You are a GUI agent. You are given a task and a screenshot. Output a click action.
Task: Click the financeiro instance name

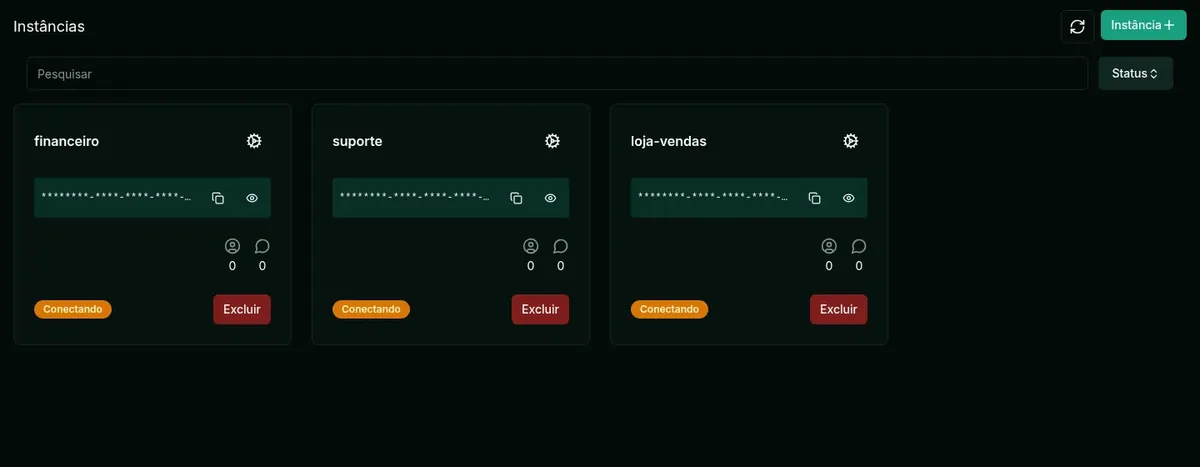click(x=66, y=141)
